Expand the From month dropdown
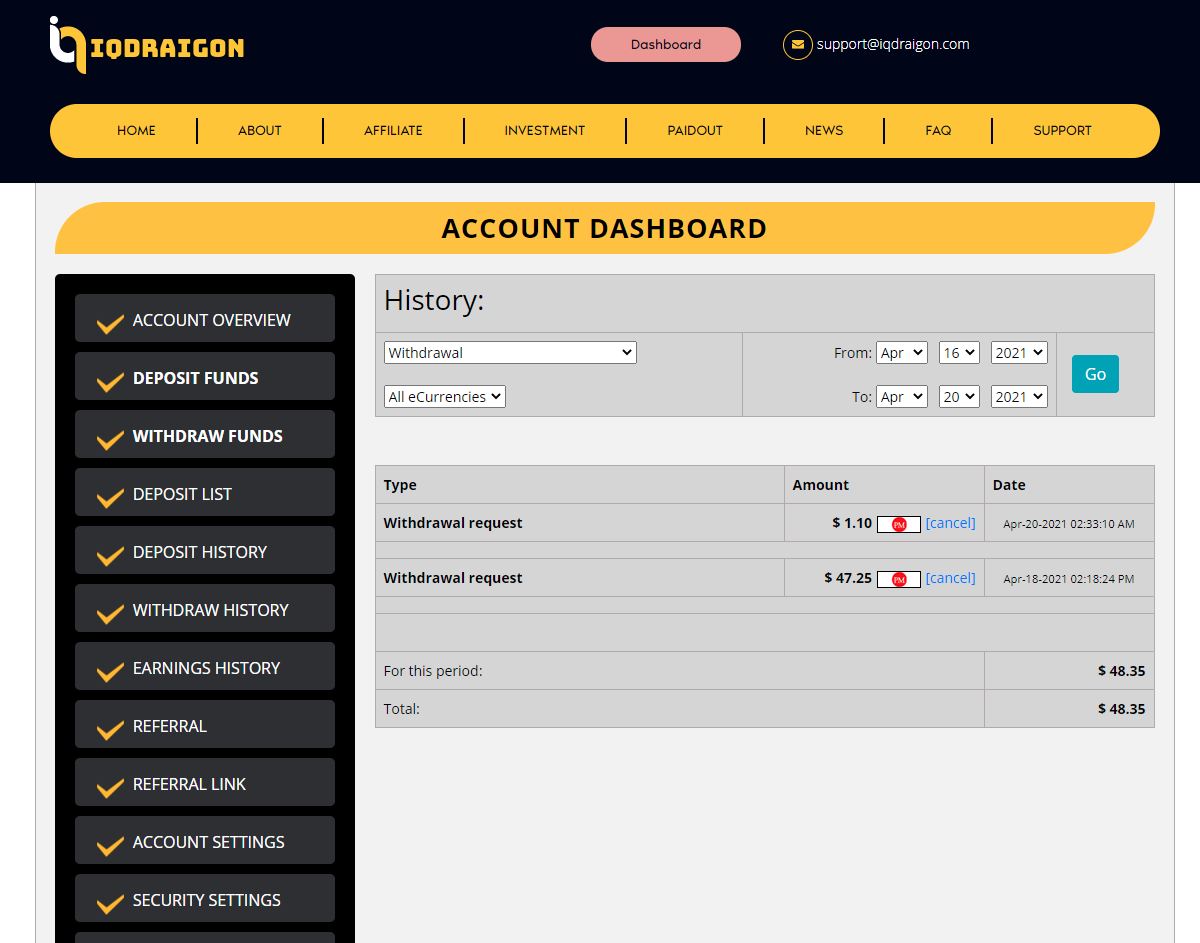Viewport: 1200px width, 943px height. point(902,353)
